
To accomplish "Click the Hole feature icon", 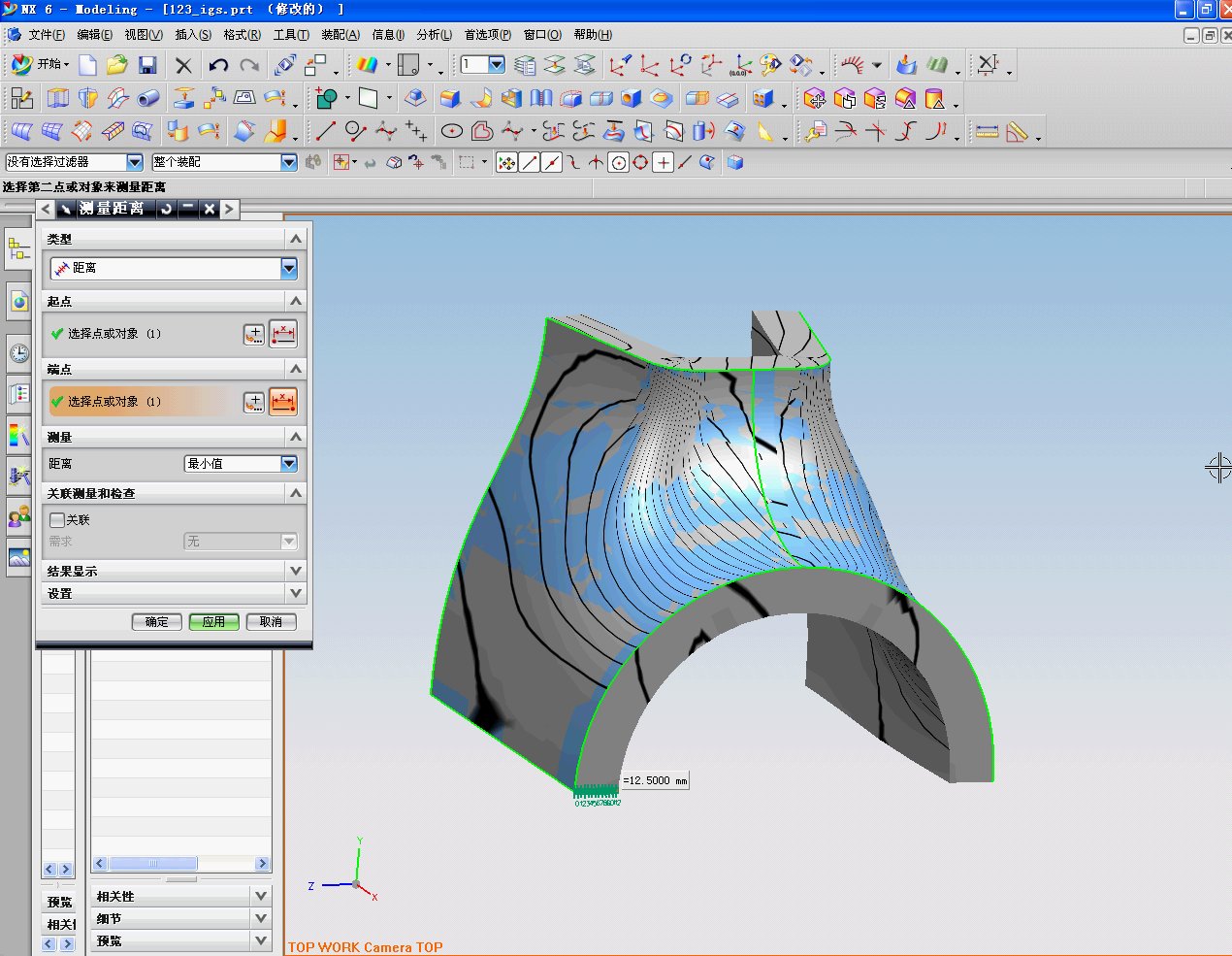I will tap(632, 98).
